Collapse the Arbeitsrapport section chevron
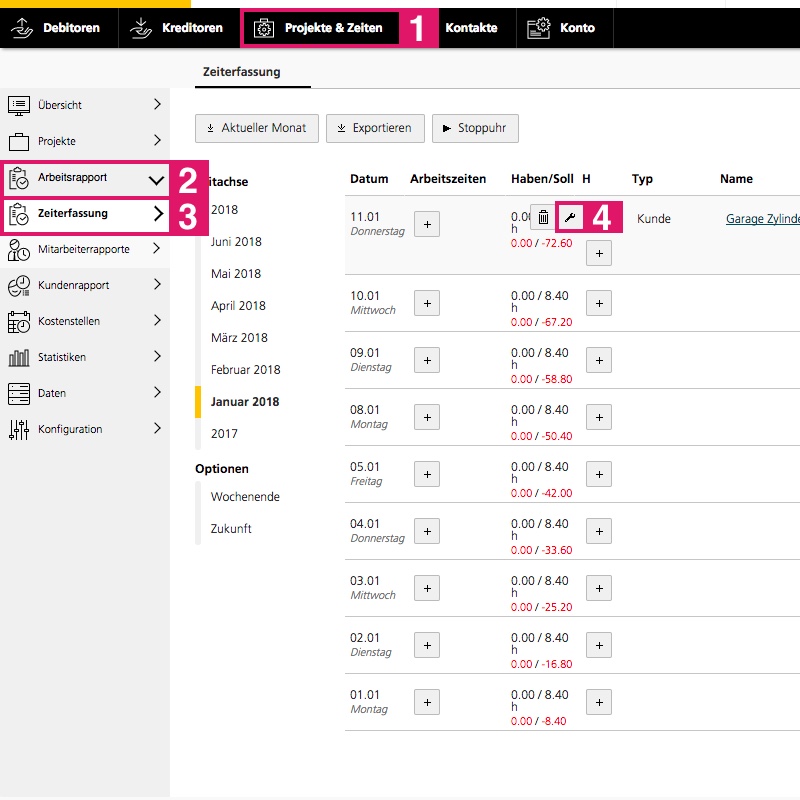 pyautogui.click(x=156, y=180)
